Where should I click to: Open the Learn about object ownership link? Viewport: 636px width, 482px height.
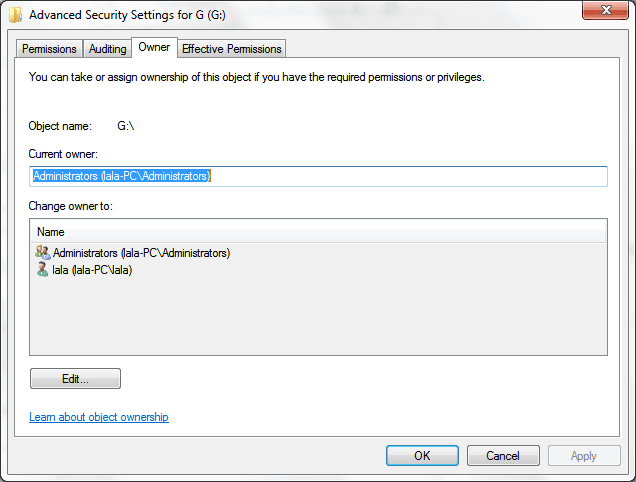pyautogui.click(x=99, y=417)
